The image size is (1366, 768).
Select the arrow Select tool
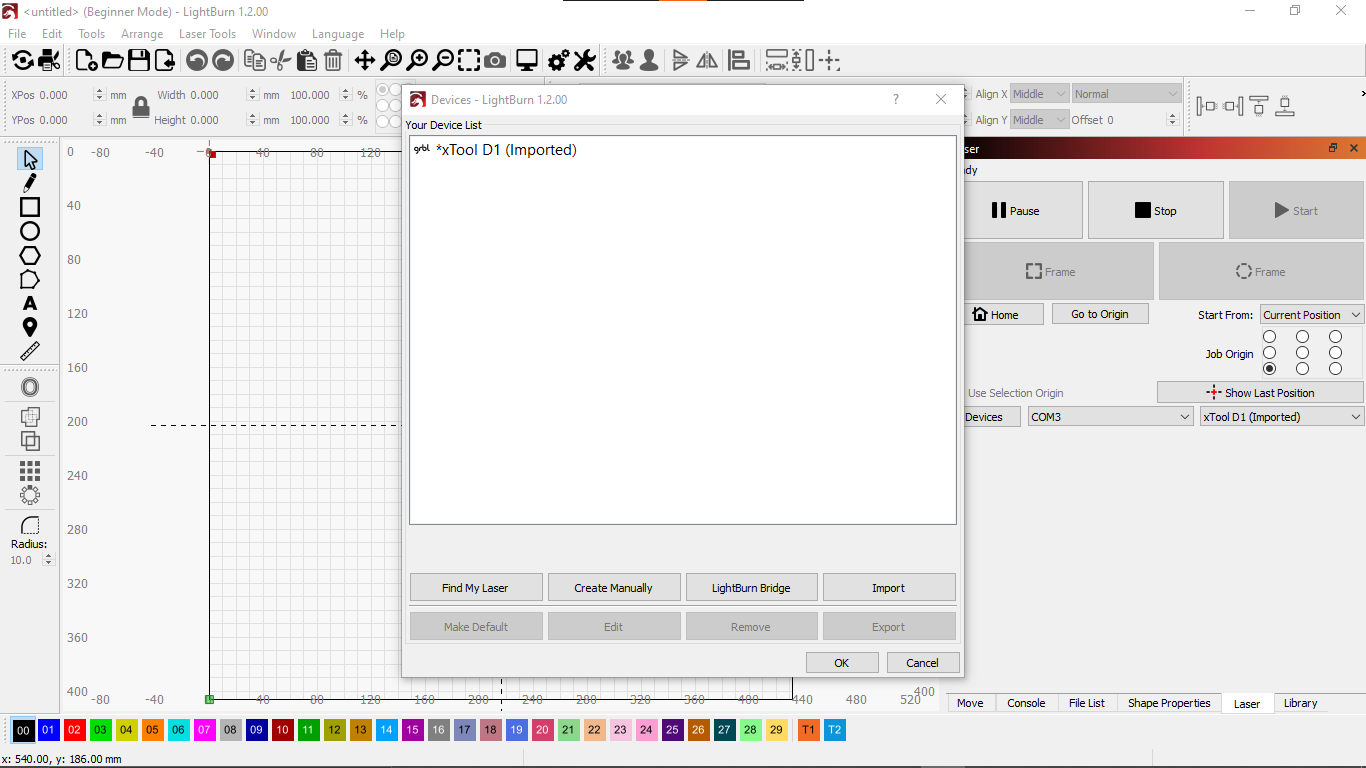point(30,159)
